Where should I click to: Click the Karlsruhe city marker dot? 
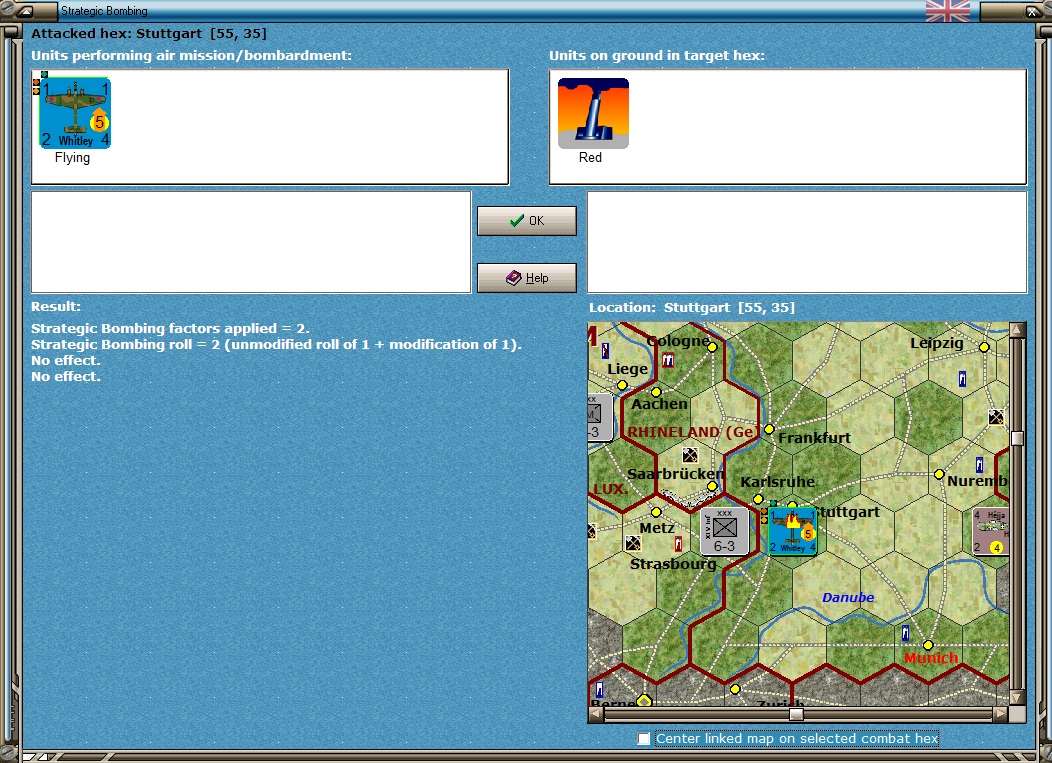tap(757, 499)
